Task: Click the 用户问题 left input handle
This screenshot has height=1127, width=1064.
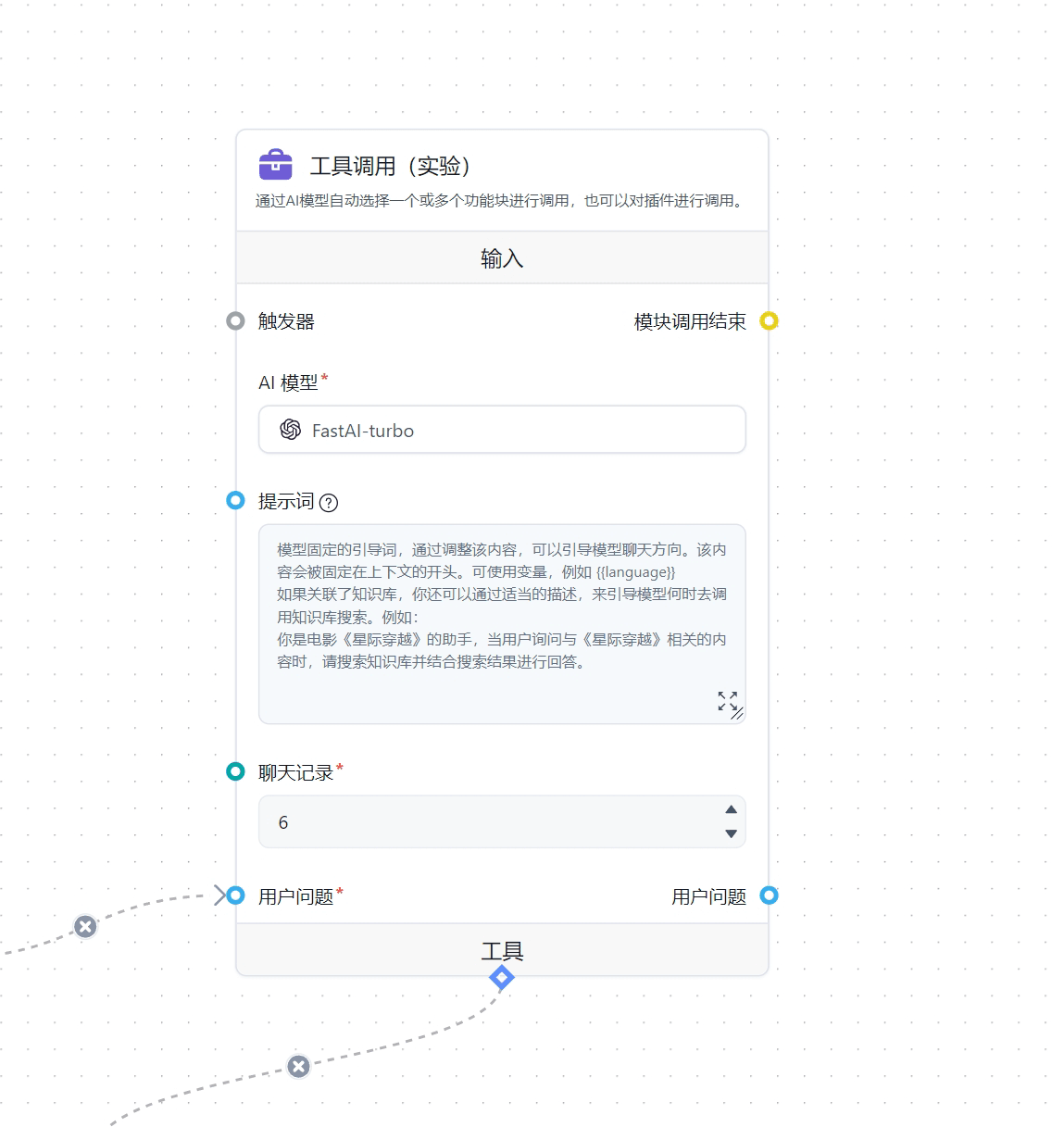Action: [x=235, y=895]
